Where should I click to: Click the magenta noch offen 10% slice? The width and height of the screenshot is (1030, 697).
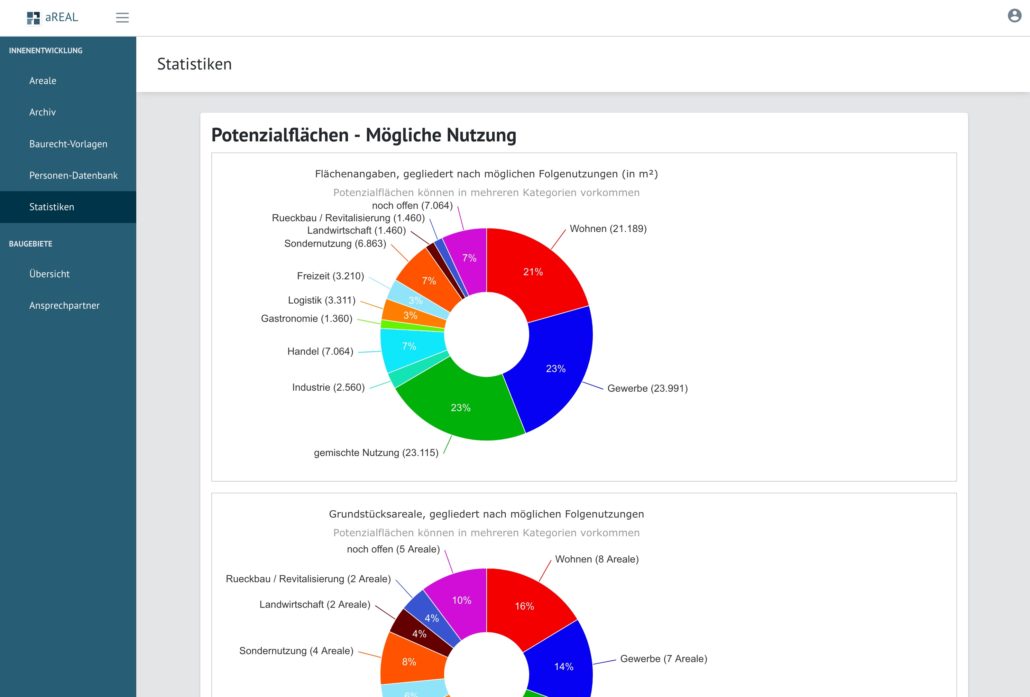pyautogui.click(x=462, y=600)
